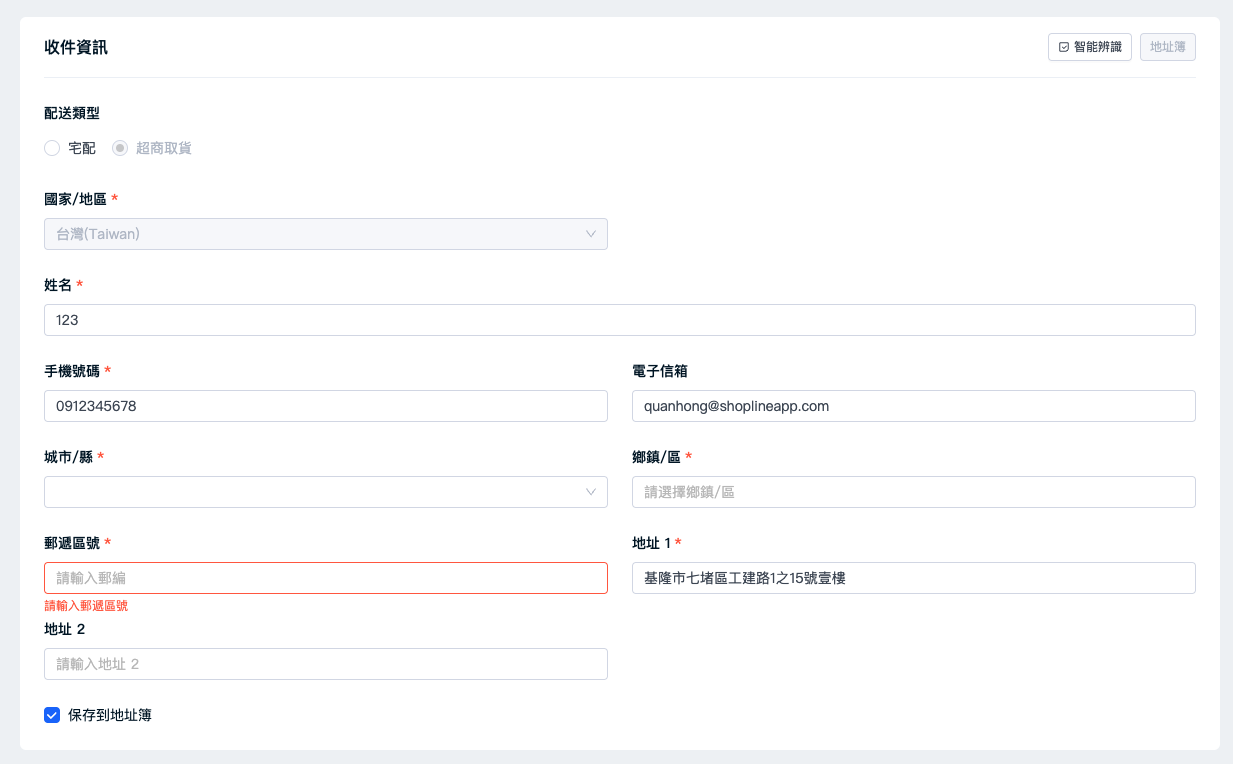
Task: Click the 手機號碼 field with 0912345678
Action: click(326, 406)
